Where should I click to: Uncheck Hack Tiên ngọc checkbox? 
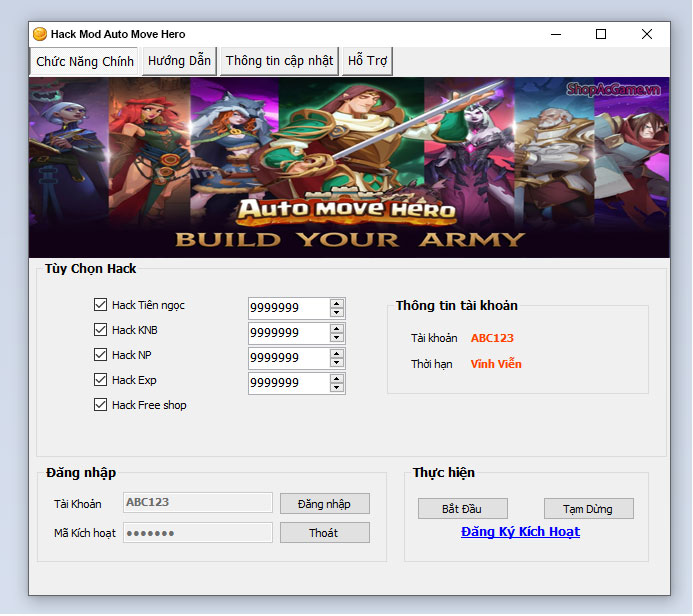point(100,304)
